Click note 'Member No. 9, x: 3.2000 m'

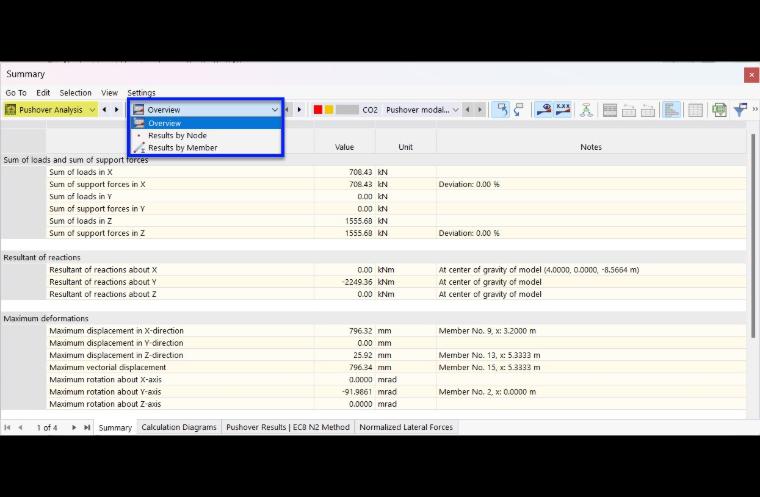[x=487, y=331]
